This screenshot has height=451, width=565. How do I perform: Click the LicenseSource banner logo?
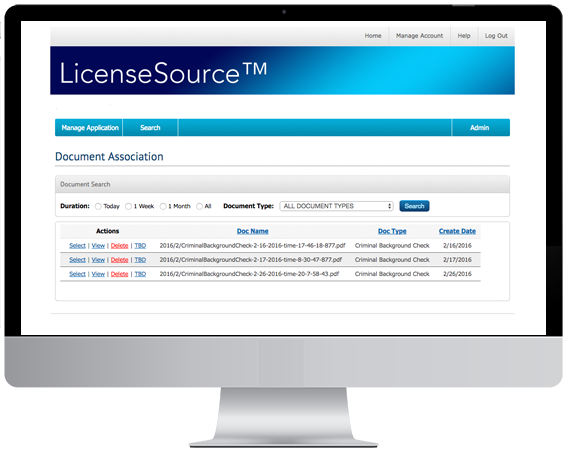163,73
